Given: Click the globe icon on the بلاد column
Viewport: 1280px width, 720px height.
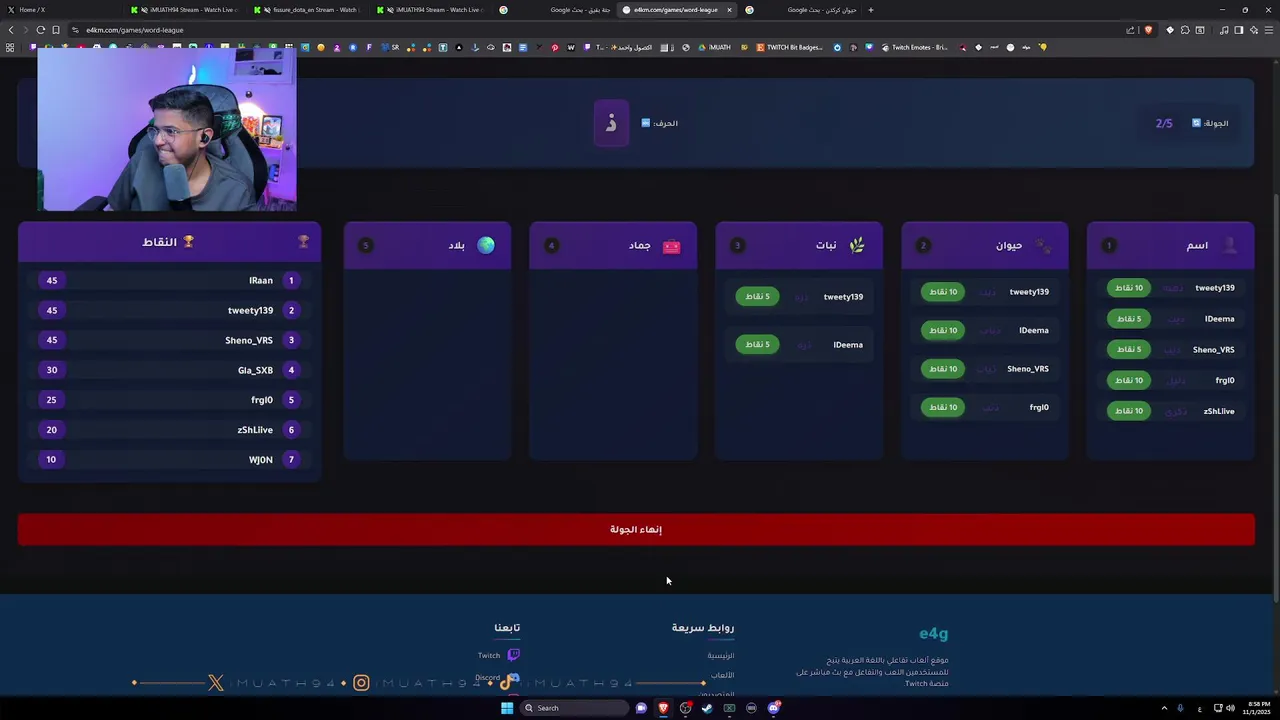Looking at the screenshot, I should 486,245.
